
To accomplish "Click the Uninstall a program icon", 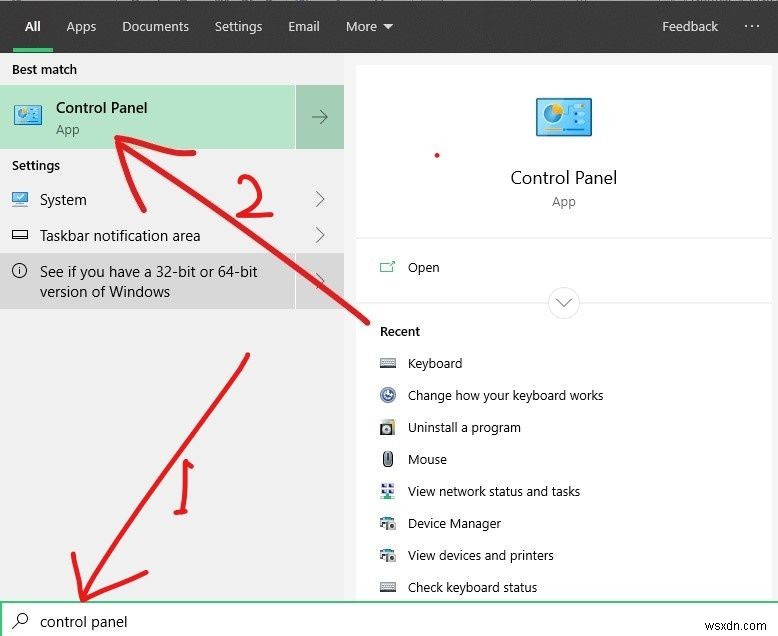I will click(x=388, y=427).
